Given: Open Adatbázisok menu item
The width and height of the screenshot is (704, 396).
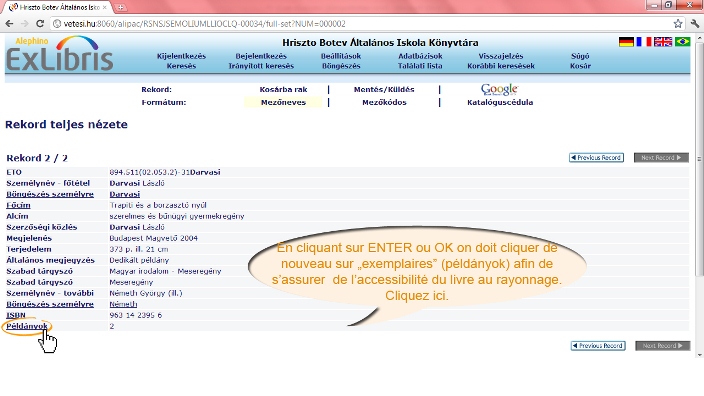Looking at the screenshot, I should pos(420,56).
